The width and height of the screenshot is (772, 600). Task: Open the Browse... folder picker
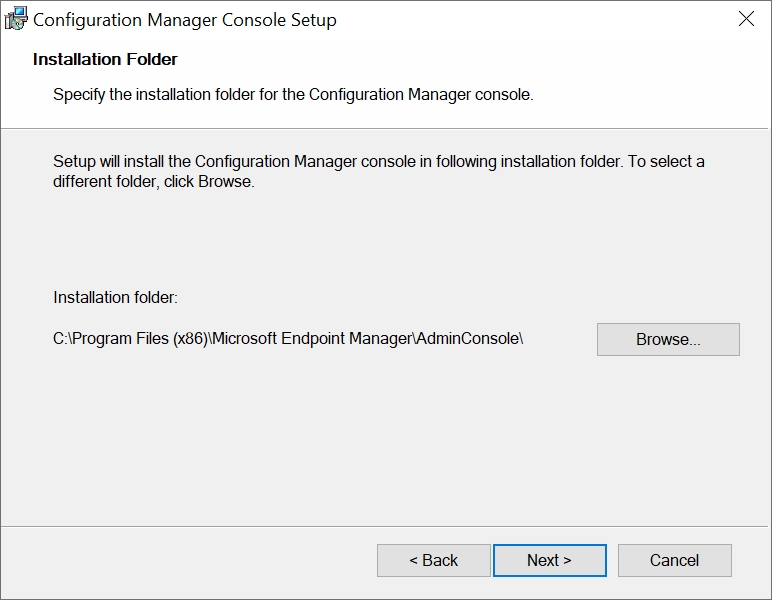click(x=668, y=339)
